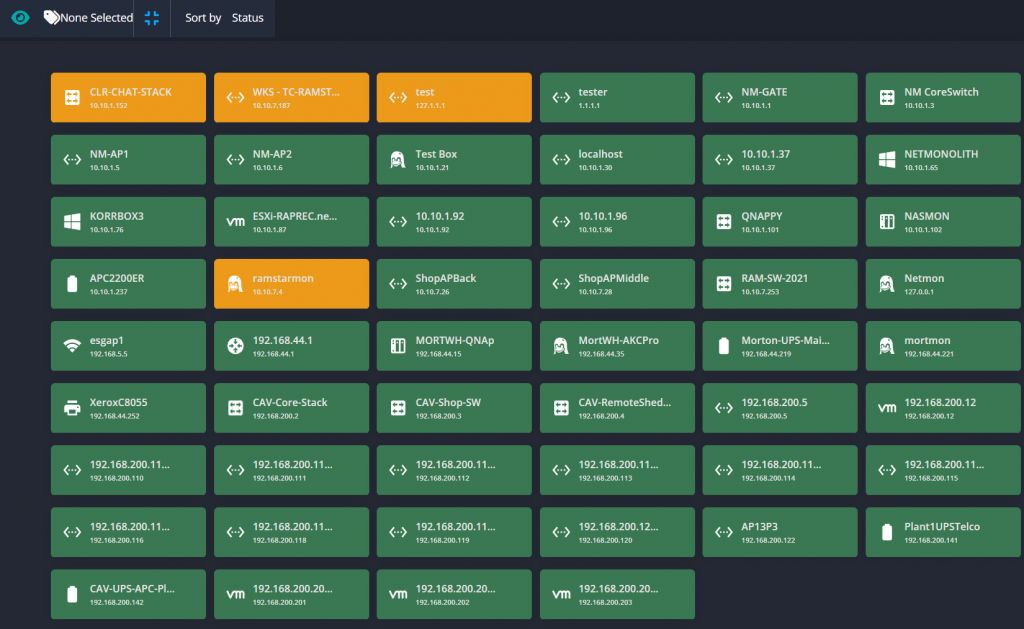Click the printer icon on XeroxC8055
This screenshot has width=1024, height=629.
point(72,408)
